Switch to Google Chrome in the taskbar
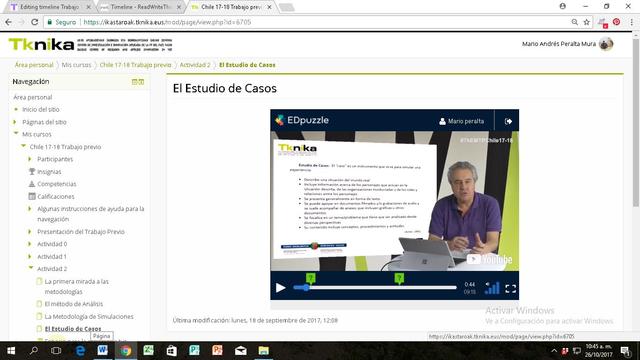 click(x=126, y=351)
